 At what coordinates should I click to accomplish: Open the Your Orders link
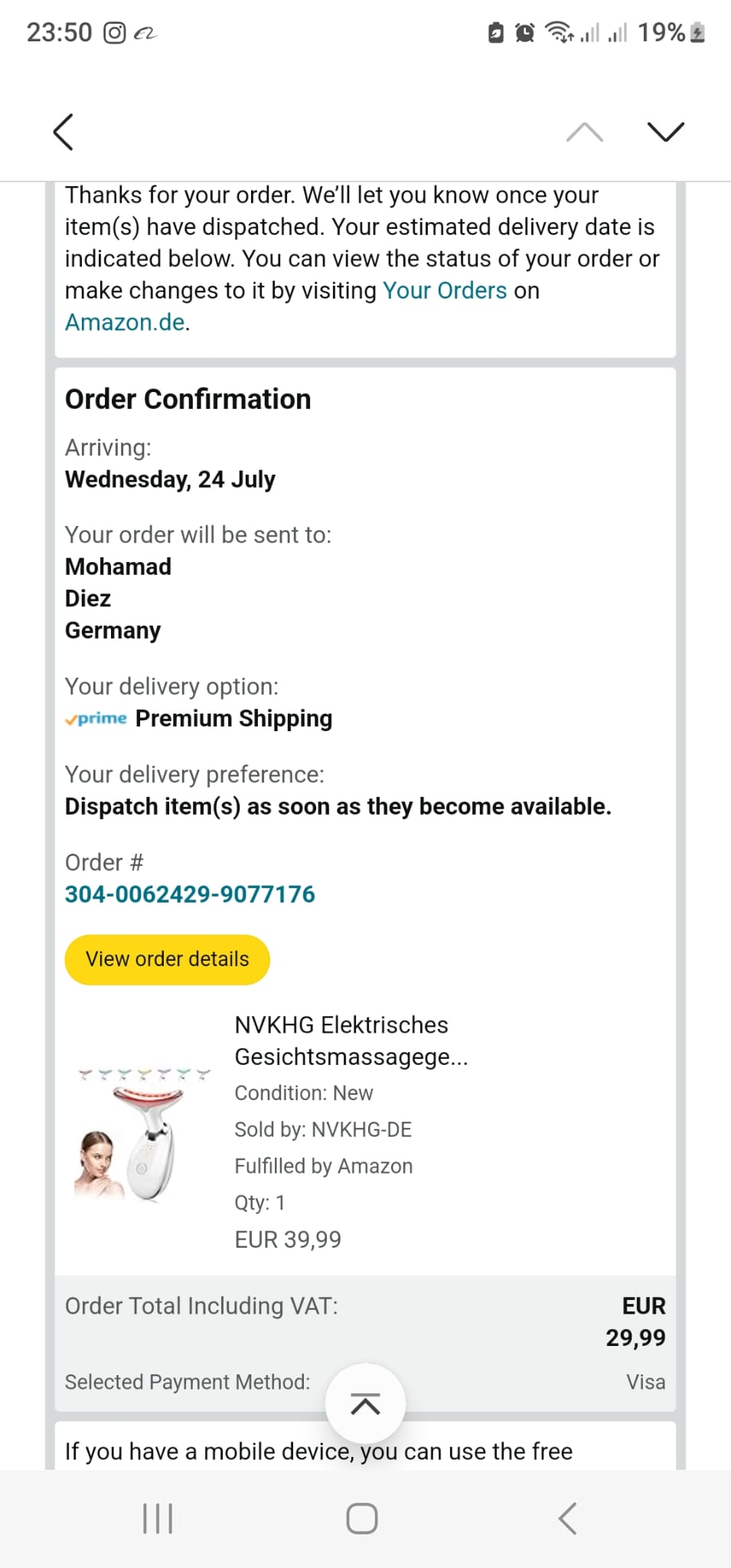(x=445, y=290)
